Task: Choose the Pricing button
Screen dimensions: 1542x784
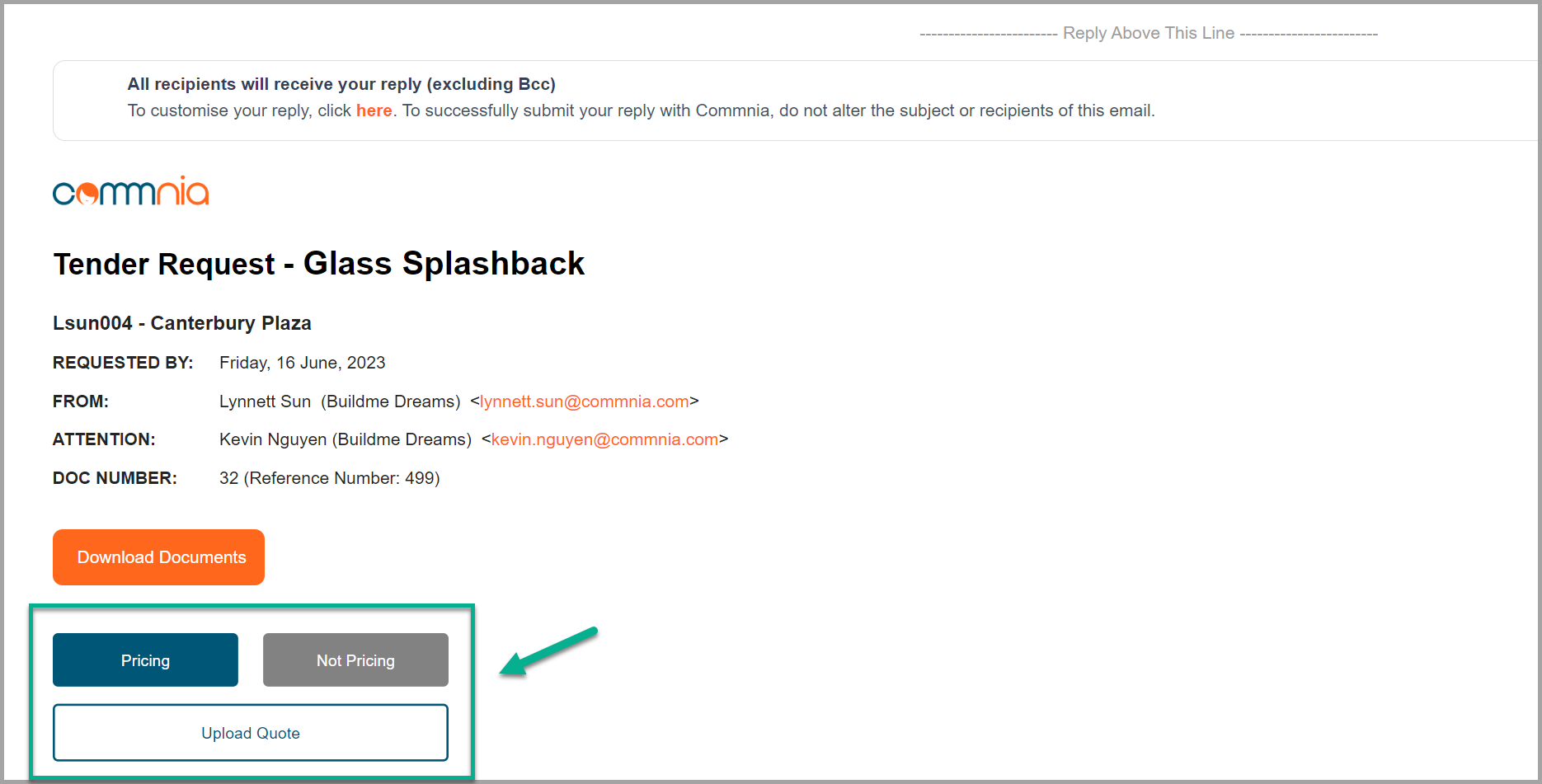Action: point(145,660)
